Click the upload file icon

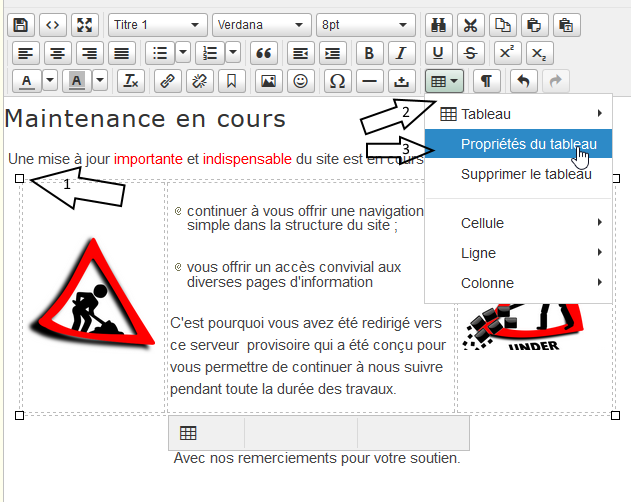click(x=401, y=81)
